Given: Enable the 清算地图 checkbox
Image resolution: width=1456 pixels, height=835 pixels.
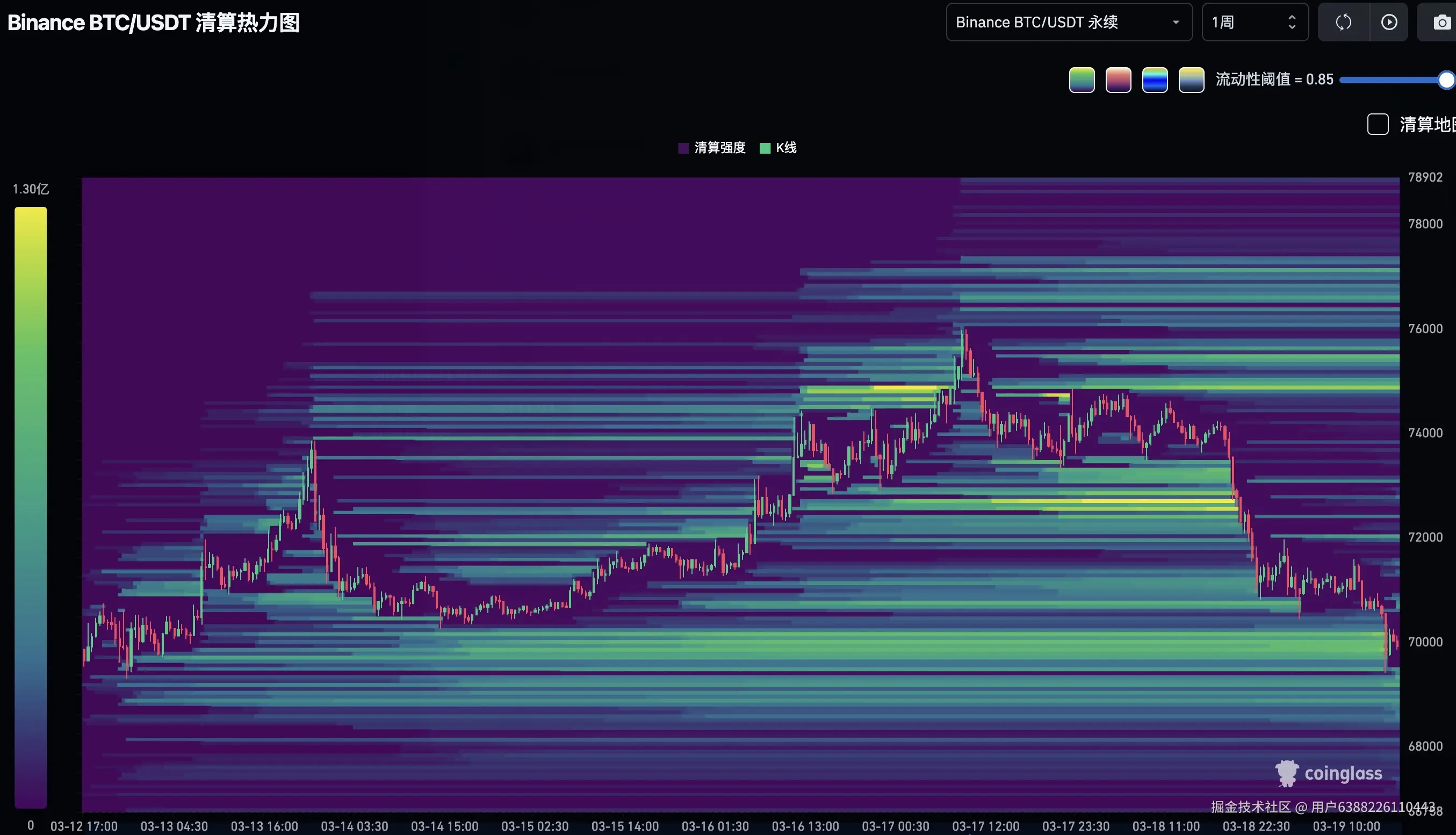Looking at the screenshot, I should pos(1378,124).
